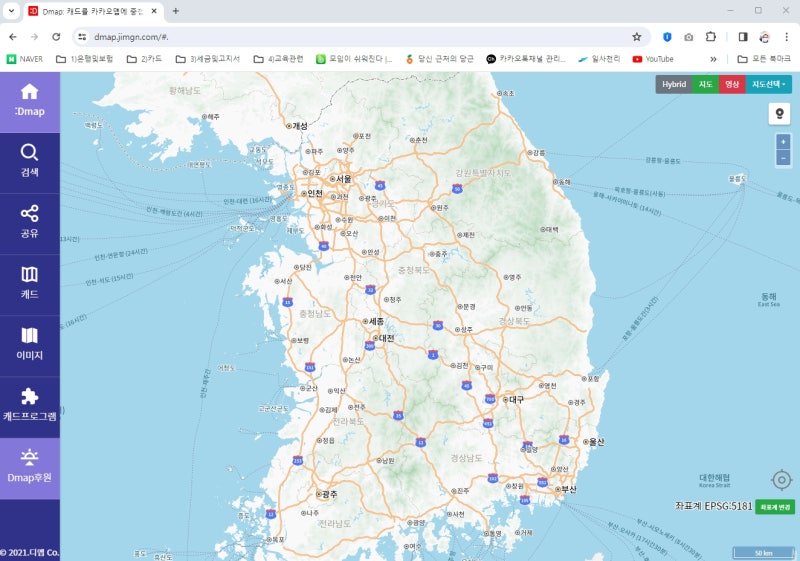
Task: Open the tab search dropdown arrow
Action: (x=11, y=10)
